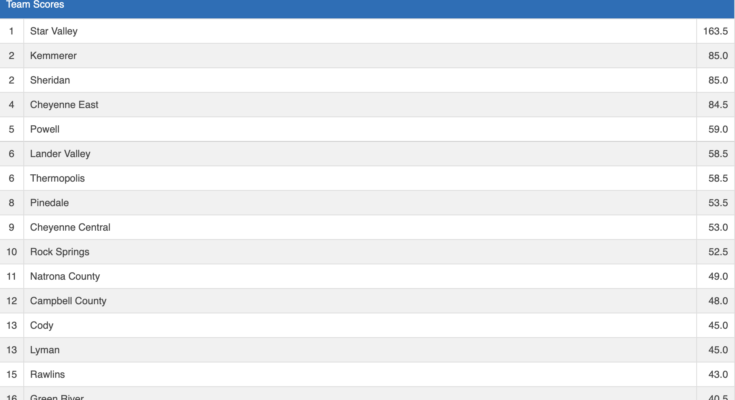The image size is (735, 400).
Task: Select Powell's 59.0 score value
Action: (717, 129)
